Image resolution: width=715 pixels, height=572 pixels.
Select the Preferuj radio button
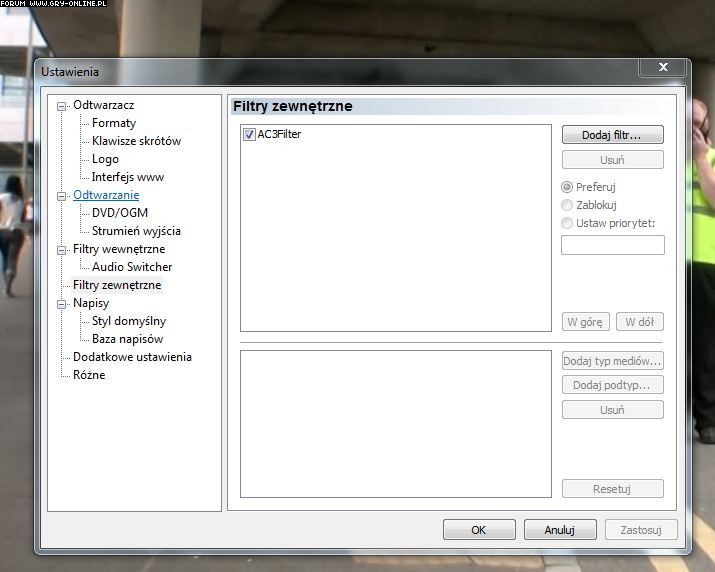pyautogui.click(x=567, y=187)
